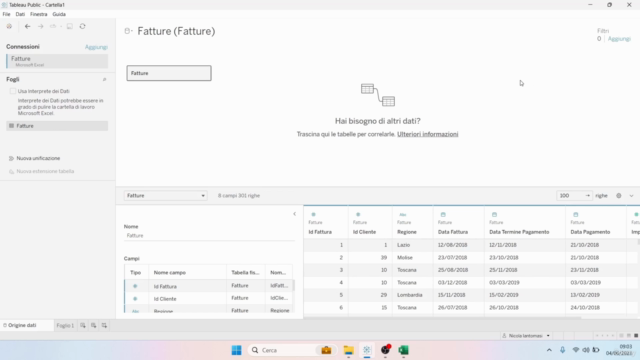Image resolution: width=640 pixels, height=360 pixels.
Task: Open the Guida menu
Action: point(59,14)
